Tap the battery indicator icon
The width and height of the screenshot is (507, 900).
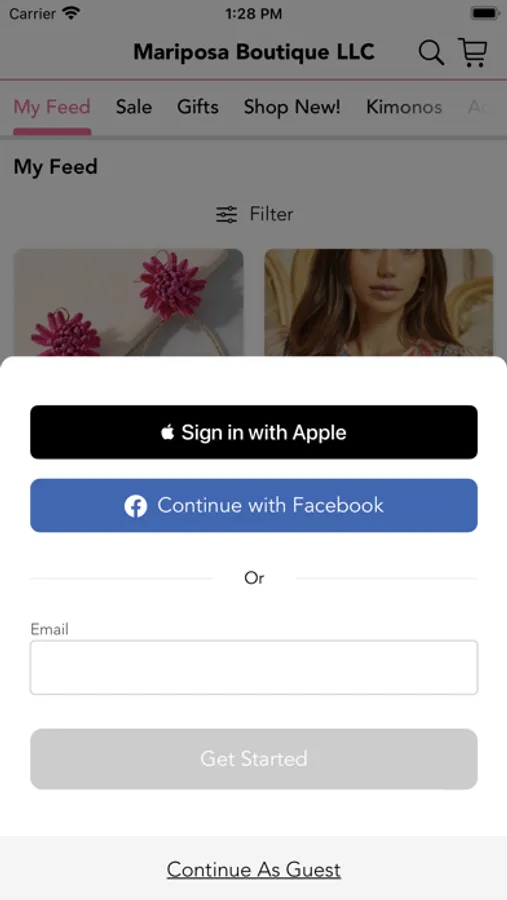(485, 13)
